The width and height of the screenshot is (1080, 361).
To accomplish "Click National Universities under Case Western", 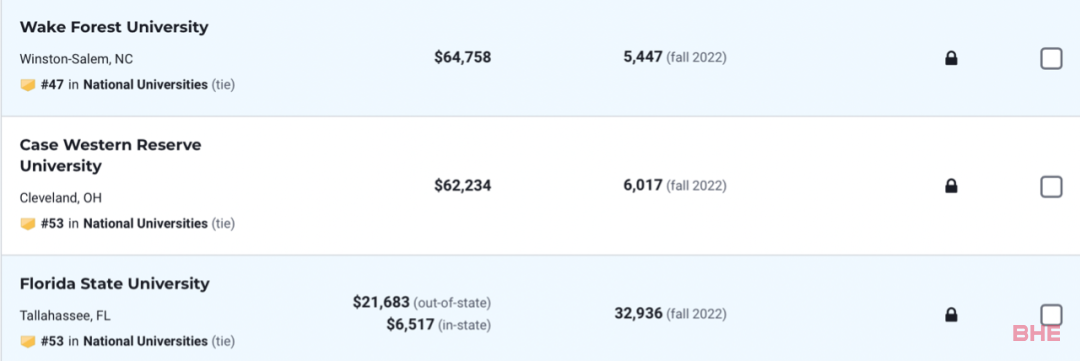I will [x=145, y=224].
